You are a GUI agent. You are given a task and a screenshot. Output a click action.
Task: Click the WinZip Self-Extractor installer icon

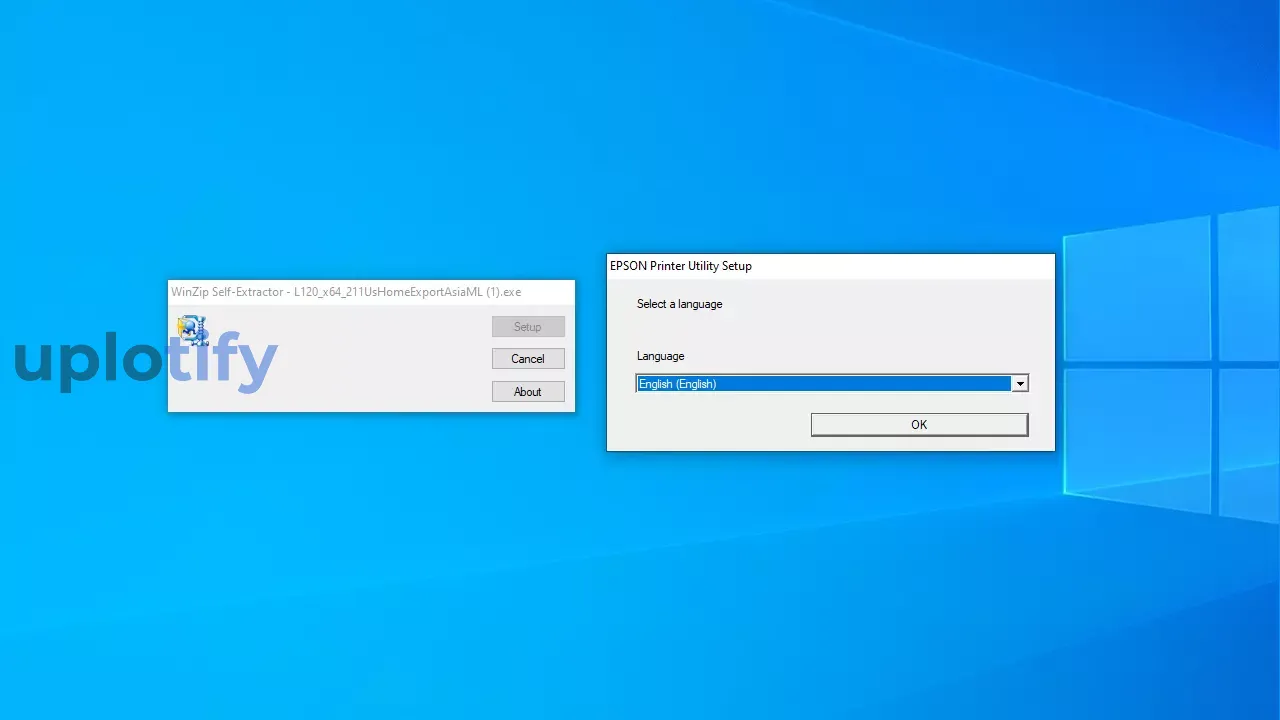[x=192, y=330]
